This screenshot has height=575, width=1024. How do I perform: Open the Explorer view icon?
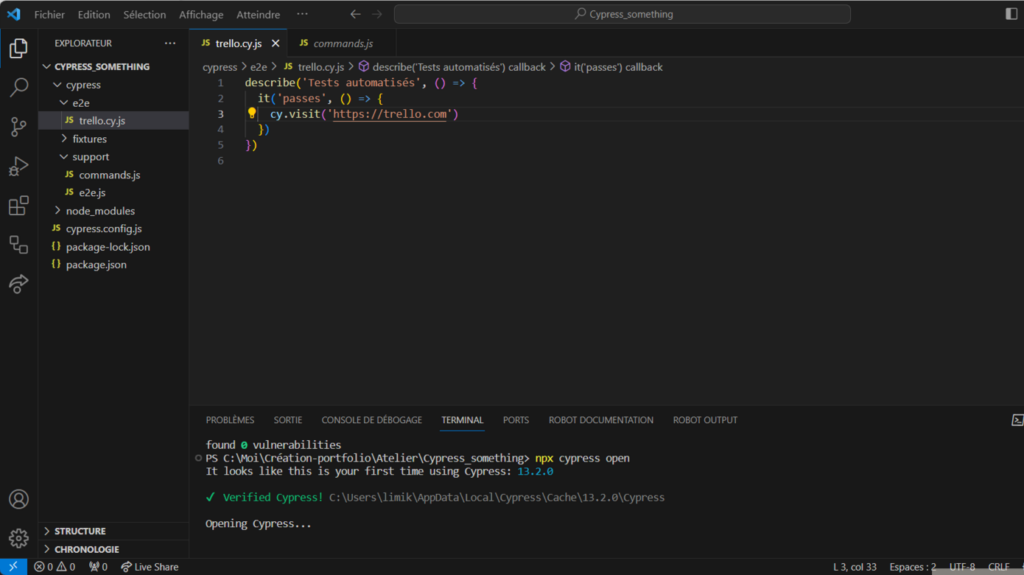click(x=18, y=49)
